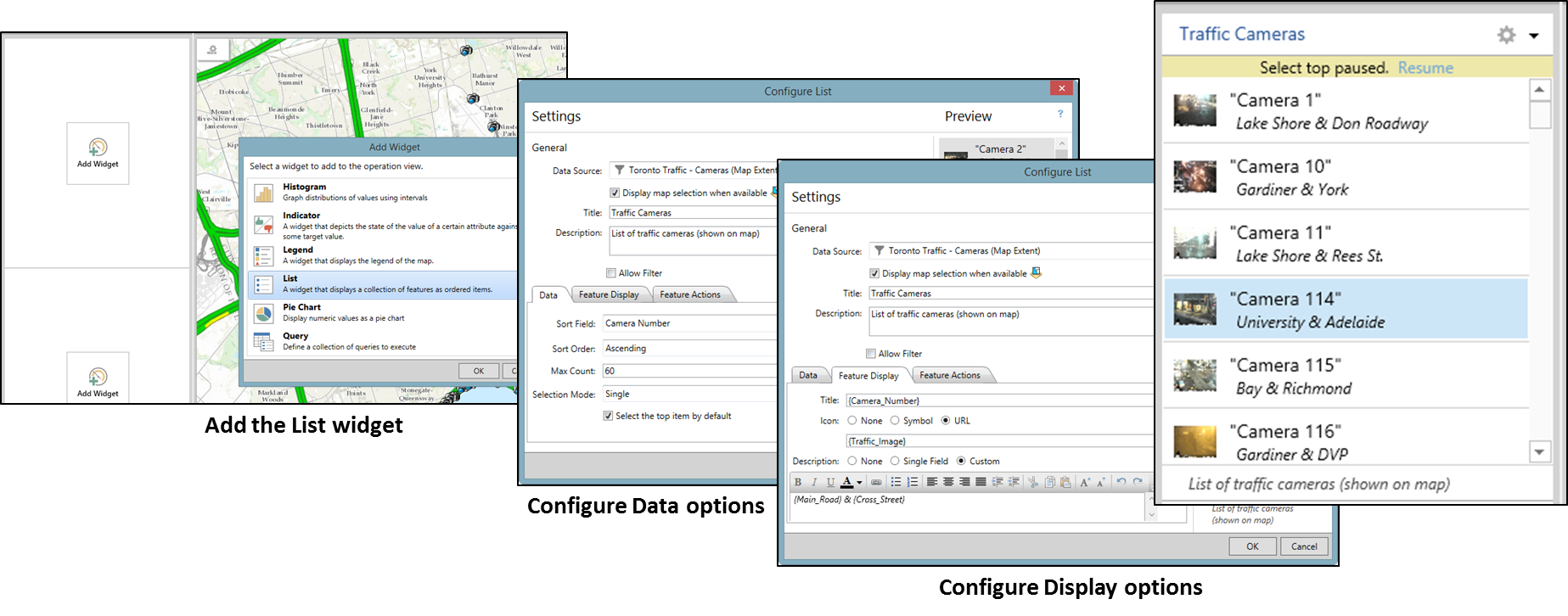Underline text in the description editor
Image resolution: width=1568 pixels, height=616 pixels.
pyautogui.click(x=830, y=482)
